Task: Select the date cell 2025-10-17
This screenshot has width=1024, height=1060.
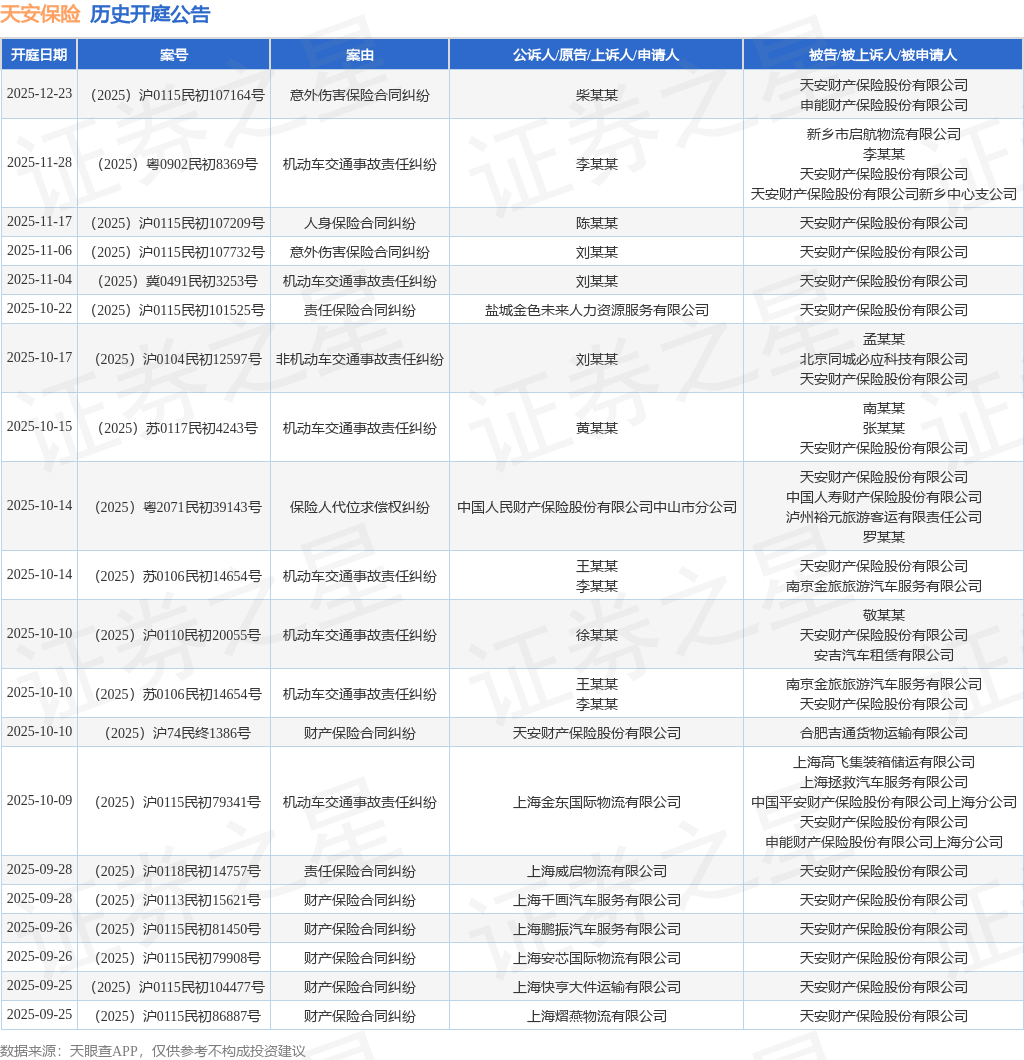Action: (39, 357)
